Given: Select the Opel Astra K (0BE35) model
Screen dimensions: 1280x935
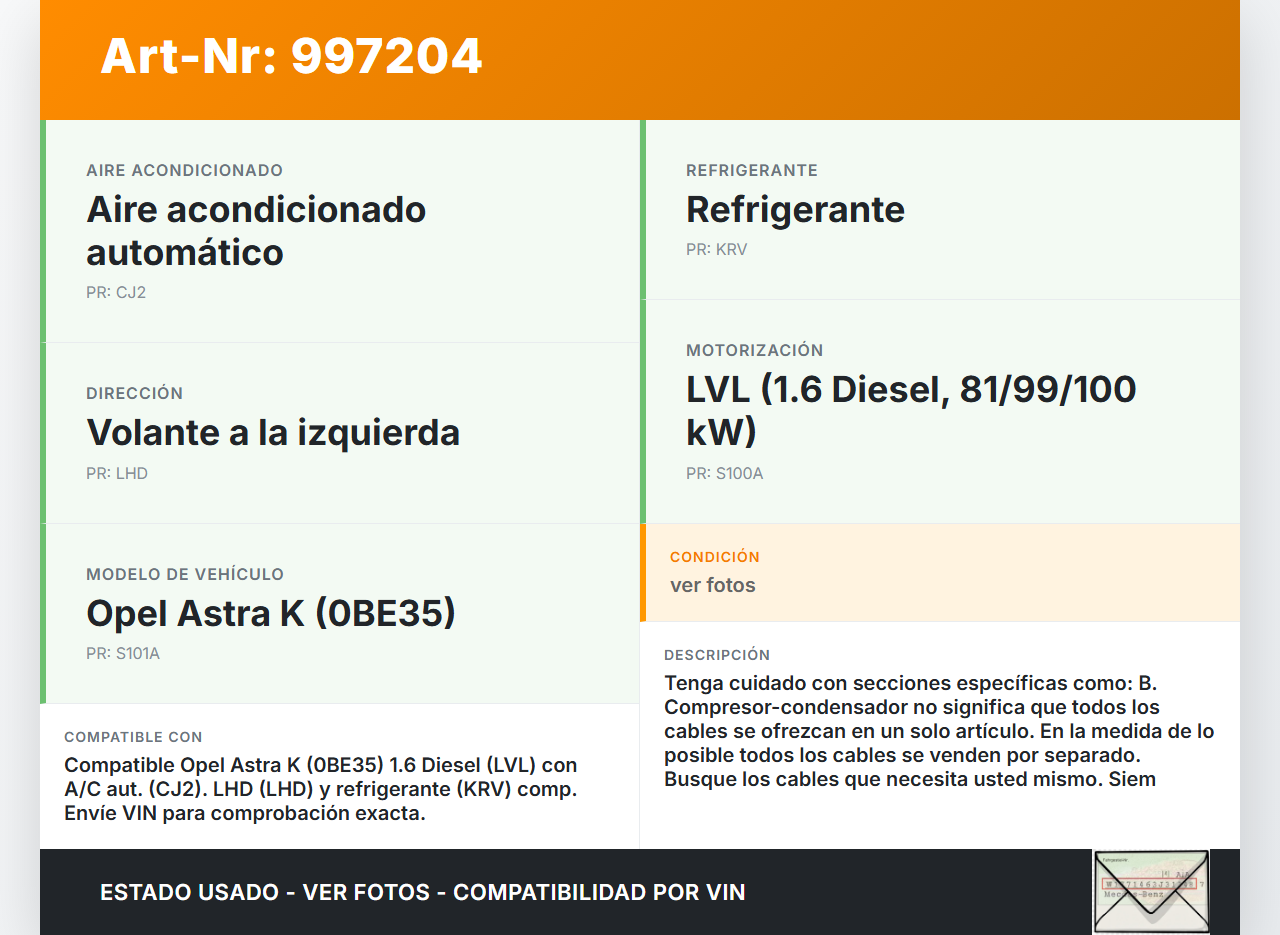Looking at the screenshot, I should click(271, 613).
